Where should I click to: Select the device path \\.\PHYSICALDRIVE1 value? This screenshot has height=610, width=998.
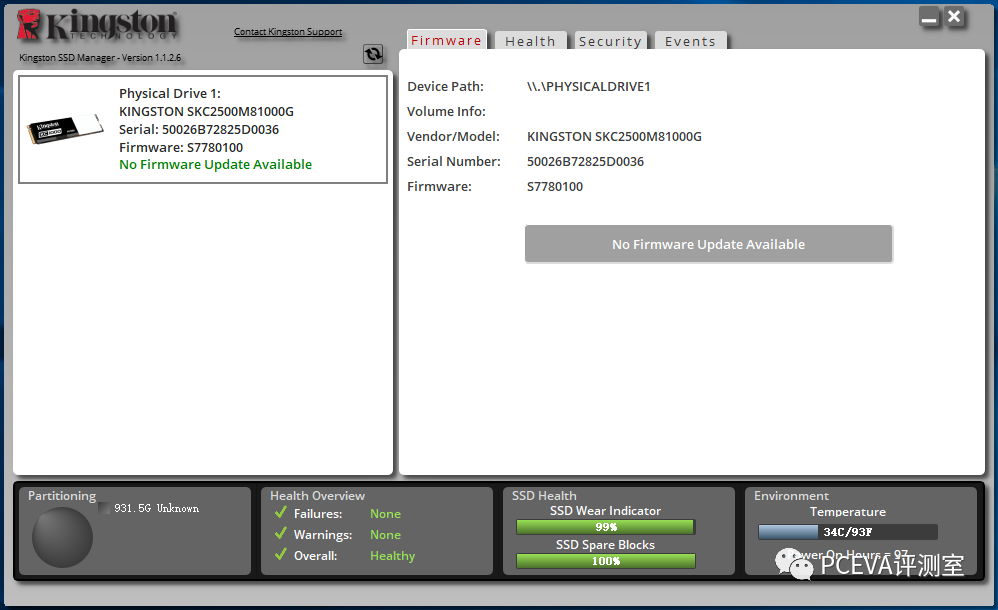(588, 87)
